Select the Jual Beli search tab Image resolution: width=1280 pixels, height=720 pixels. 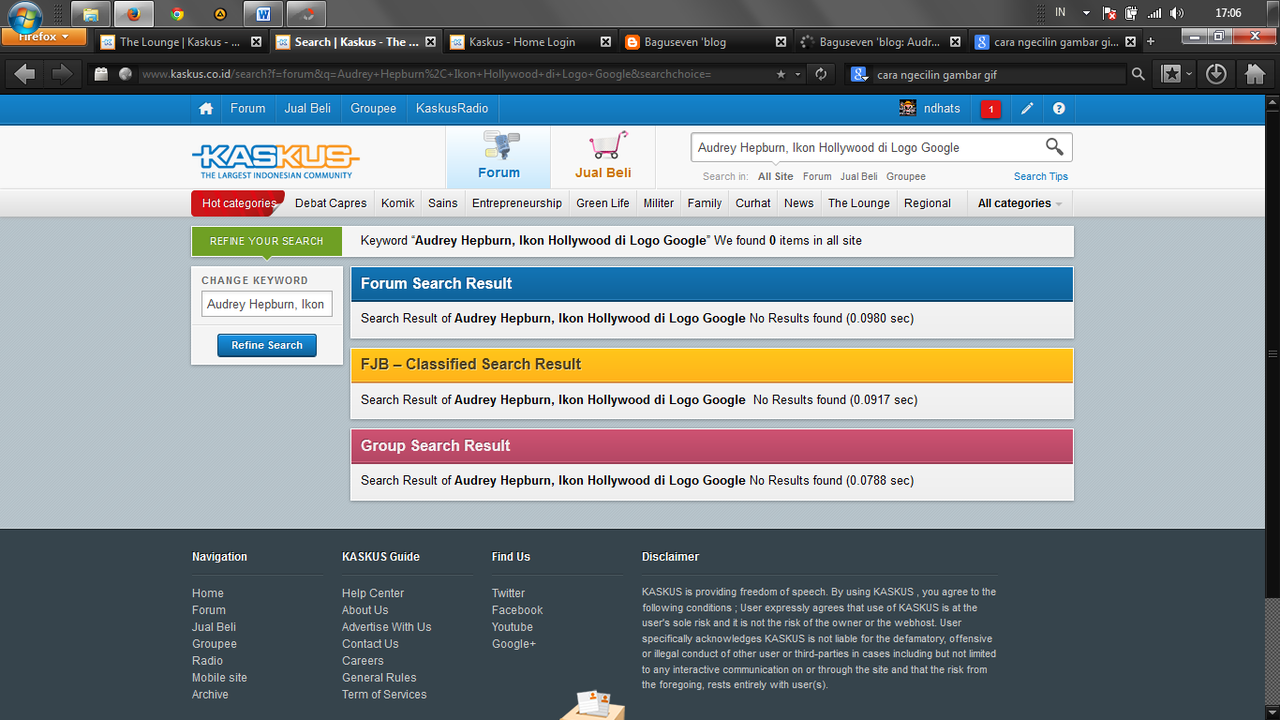pyautogui.click(x=603, y=157)
